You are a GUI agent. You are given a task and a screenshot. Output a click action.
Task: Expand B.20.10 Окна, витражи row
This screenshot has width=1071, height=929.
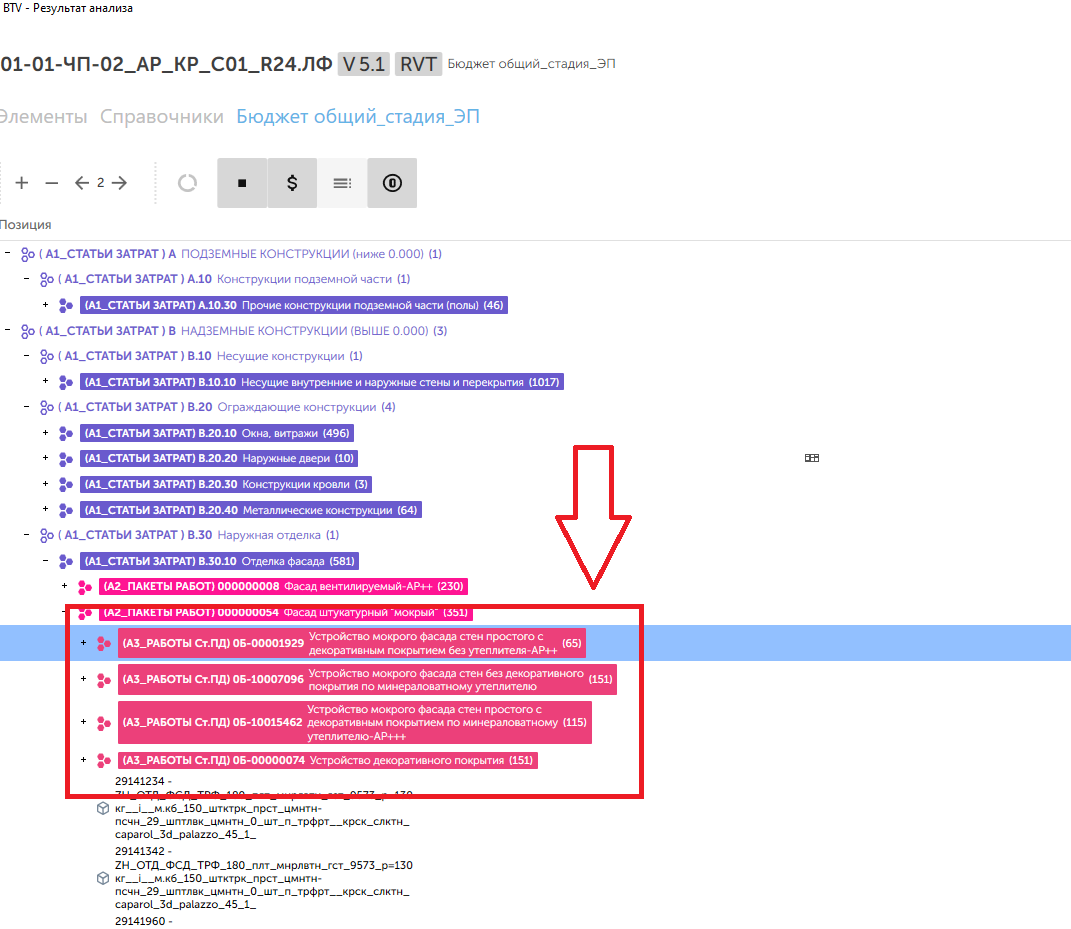pos(46,432)
